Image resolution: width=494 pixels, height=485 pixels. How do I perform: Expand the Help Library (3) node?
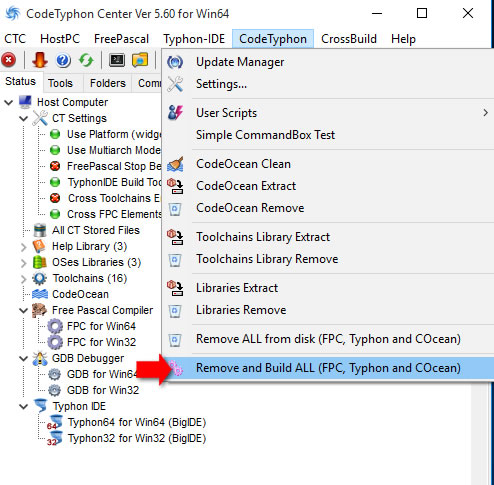pos(23,247)
